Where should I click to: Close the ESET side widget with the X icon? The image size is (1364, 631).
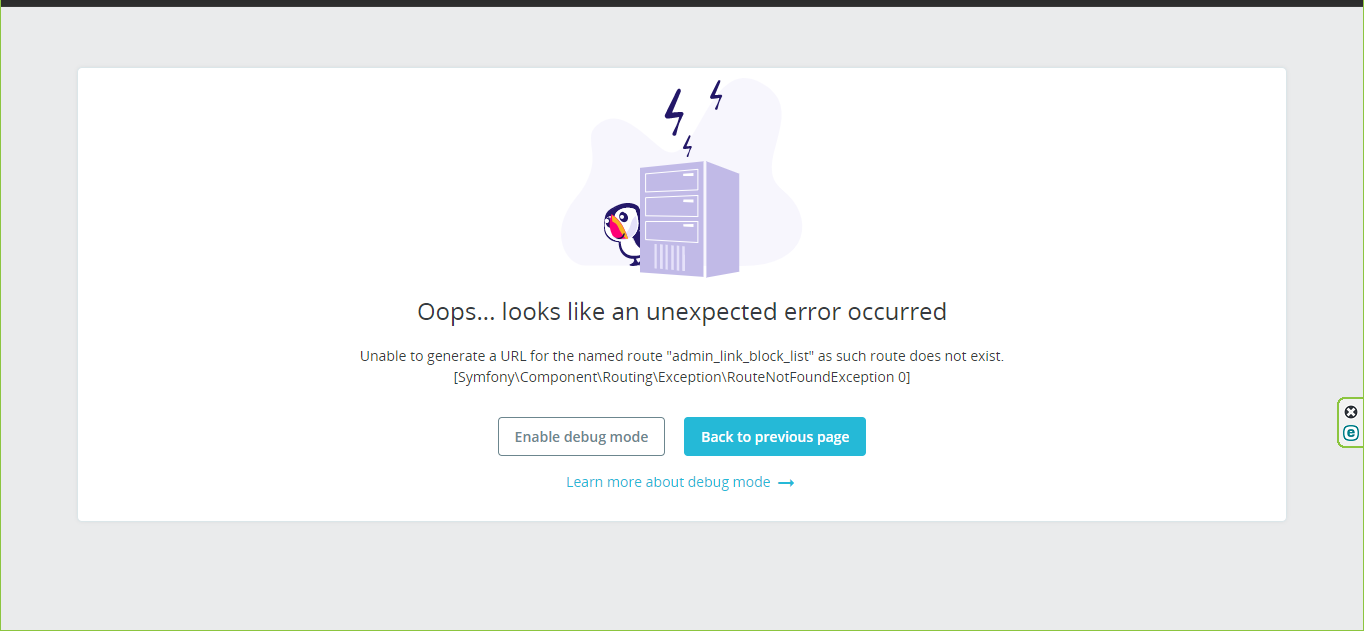1351,412
